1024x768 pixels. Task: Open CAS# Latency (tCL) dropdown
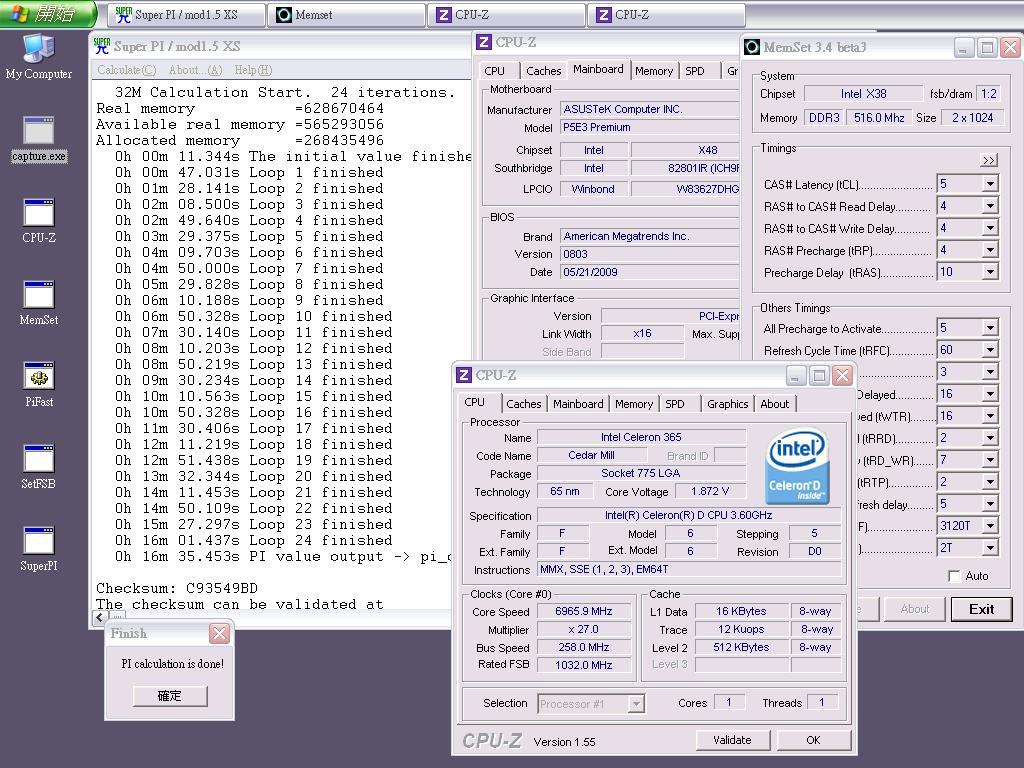[x=990, y=184]
